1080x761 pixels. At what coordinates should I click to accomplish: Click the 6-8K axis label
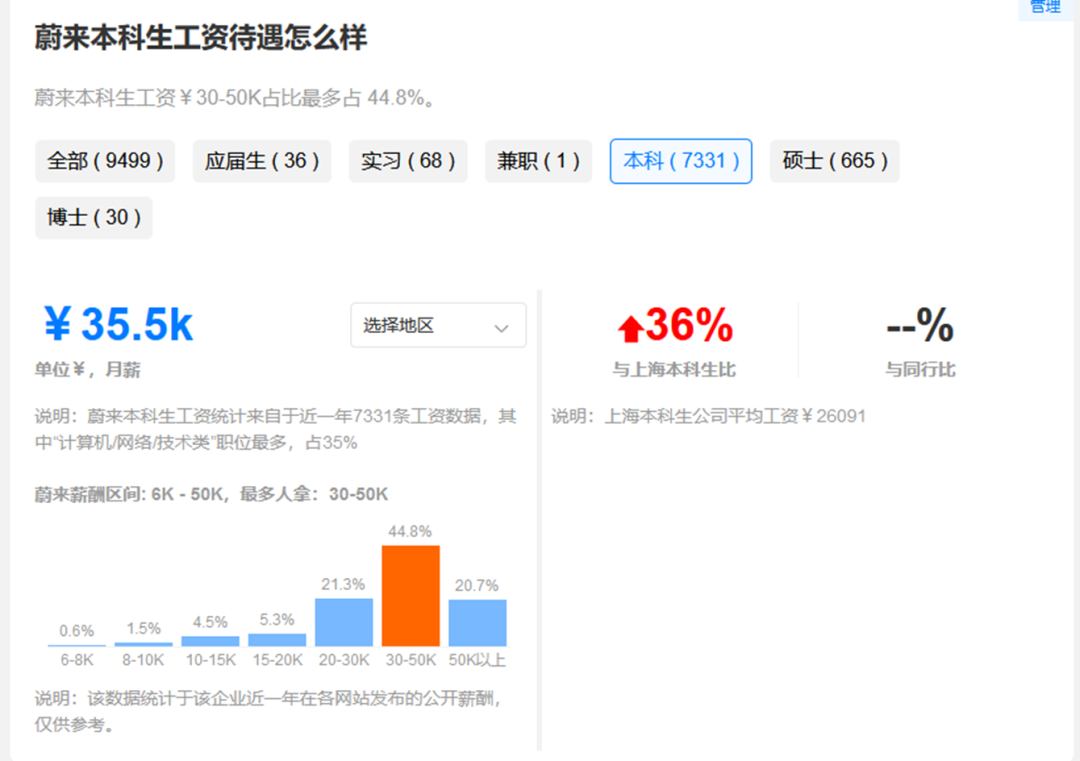pyautogui.click(x=77, y=660)
